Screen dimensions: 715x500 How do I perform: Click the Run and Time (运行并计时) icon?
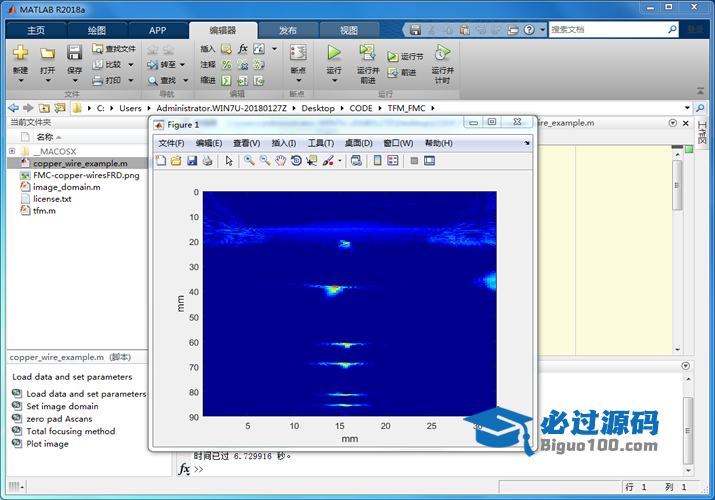click(442, 53)
